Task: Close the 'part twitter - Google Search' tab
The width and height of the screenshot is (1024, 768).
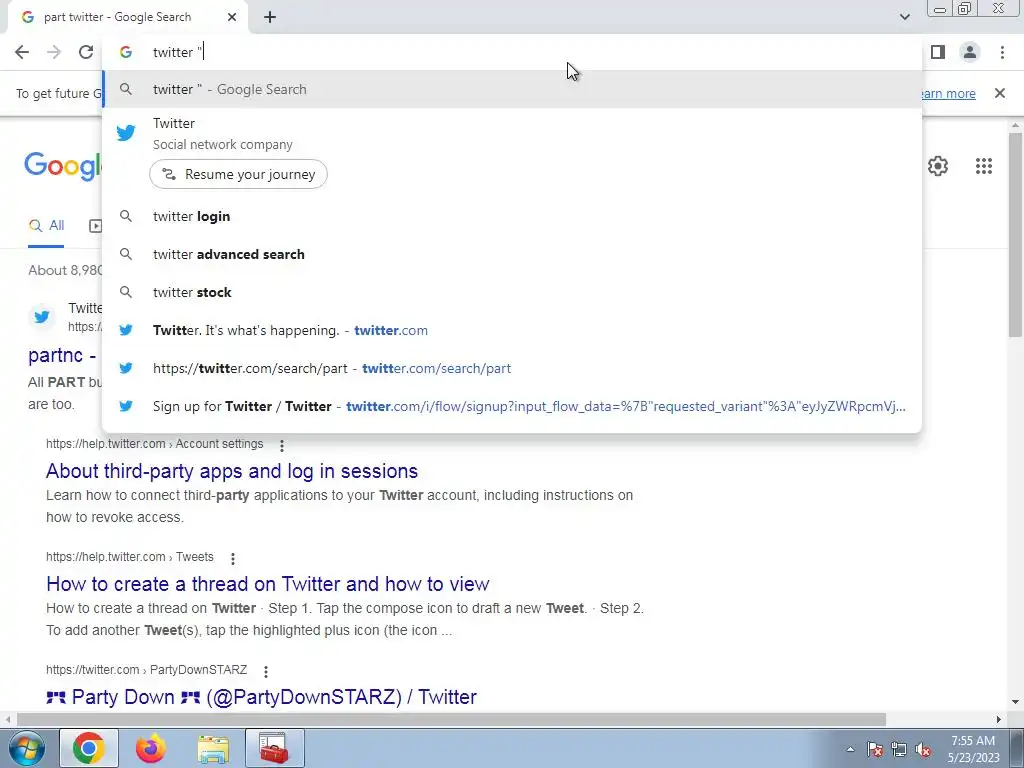Action: coord(232,17)
